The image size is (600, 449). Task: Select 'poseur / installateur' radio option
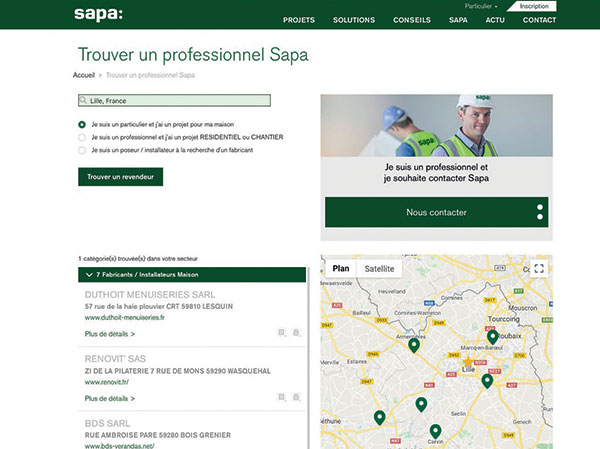point(82,150)
